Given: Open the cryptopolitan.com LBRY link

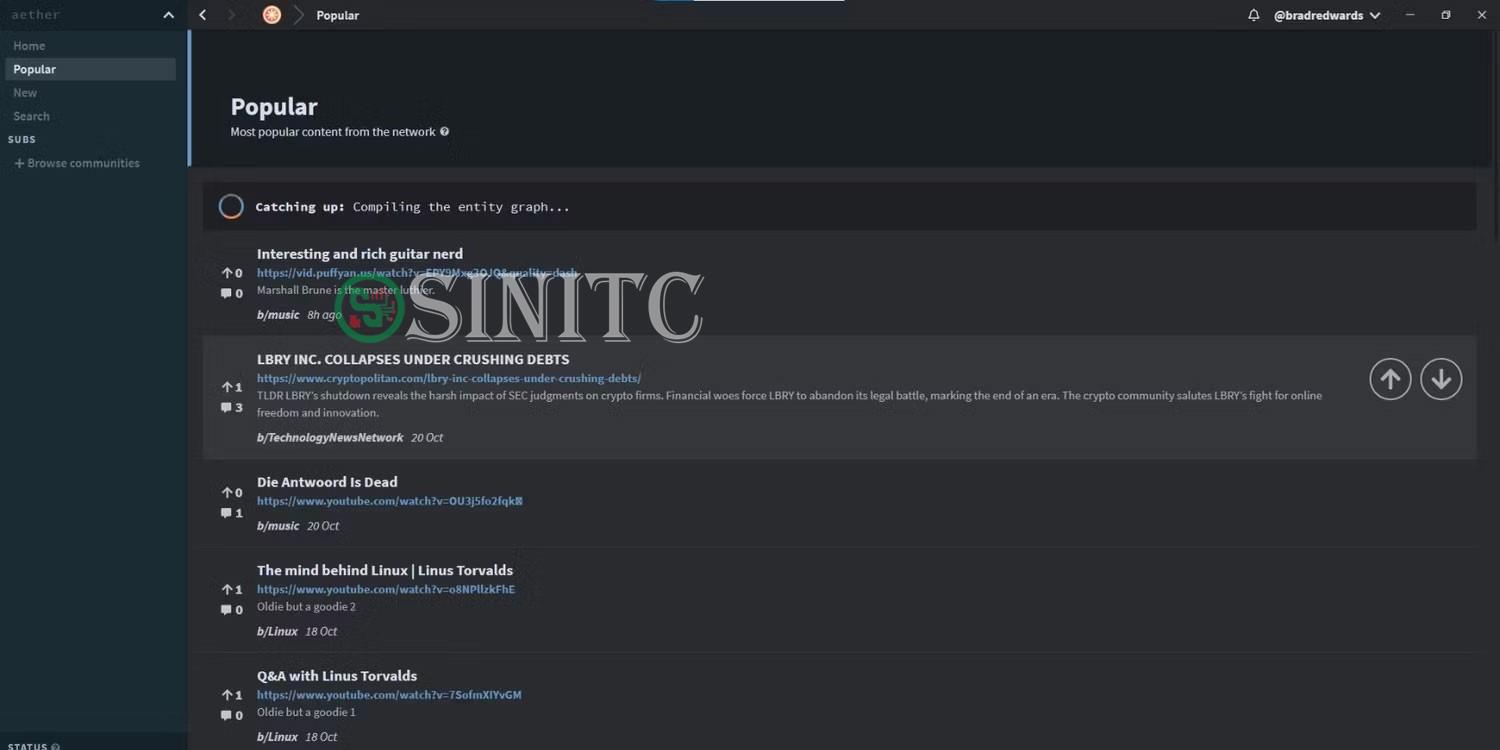Looking at the screenshot, I should coord(449,378).
